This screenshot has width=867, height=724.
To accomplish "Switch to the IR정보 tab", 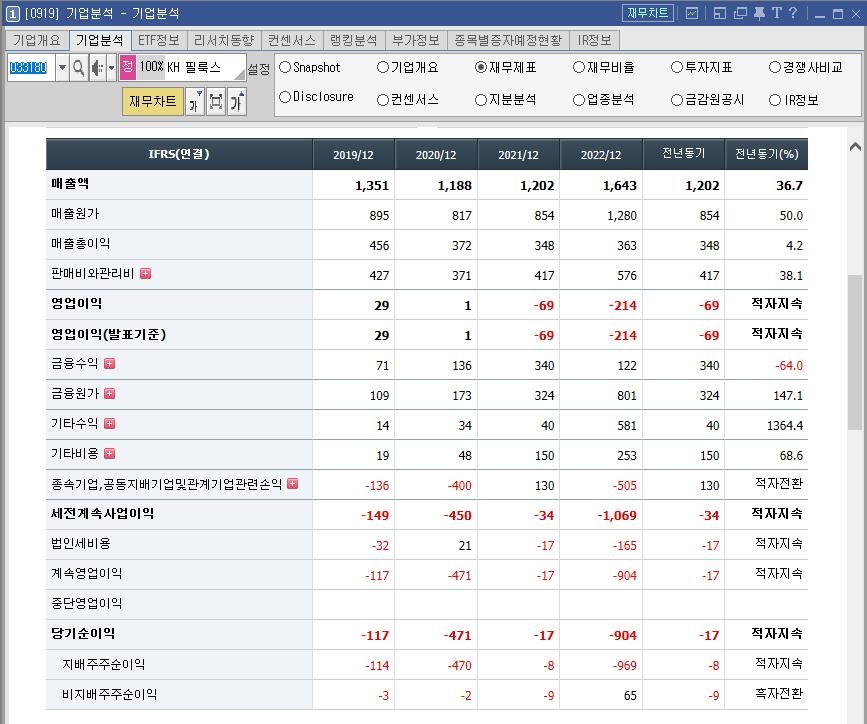I will pos(594,40).
